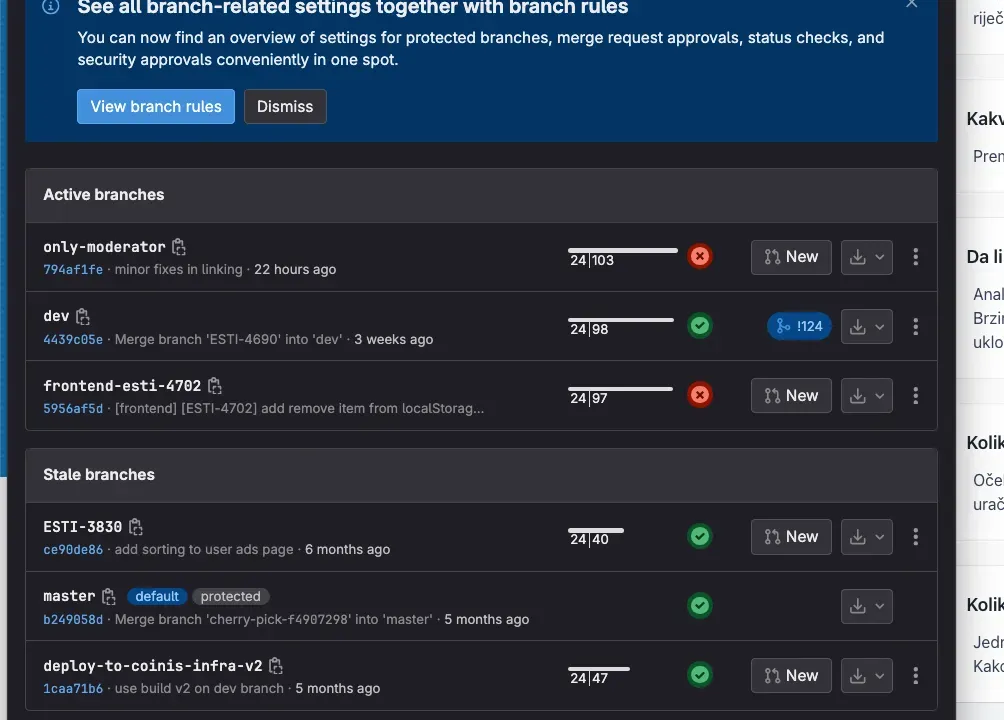
Task: Click View branch rules button
Action: pos(156,107)
